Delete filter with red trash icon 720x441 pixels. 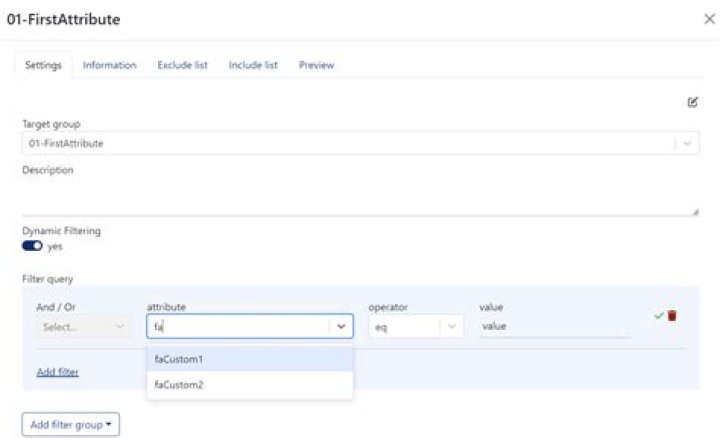[x=672, y=315]
